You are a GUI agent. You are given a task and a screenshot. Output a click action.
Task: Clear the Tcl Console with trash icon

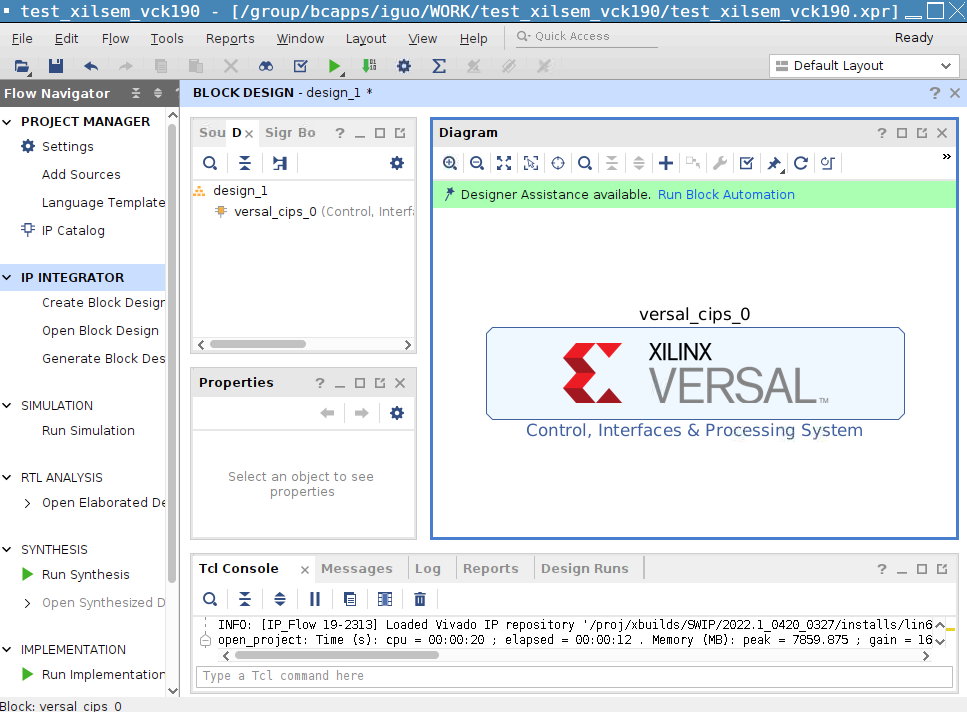[420, 599]
